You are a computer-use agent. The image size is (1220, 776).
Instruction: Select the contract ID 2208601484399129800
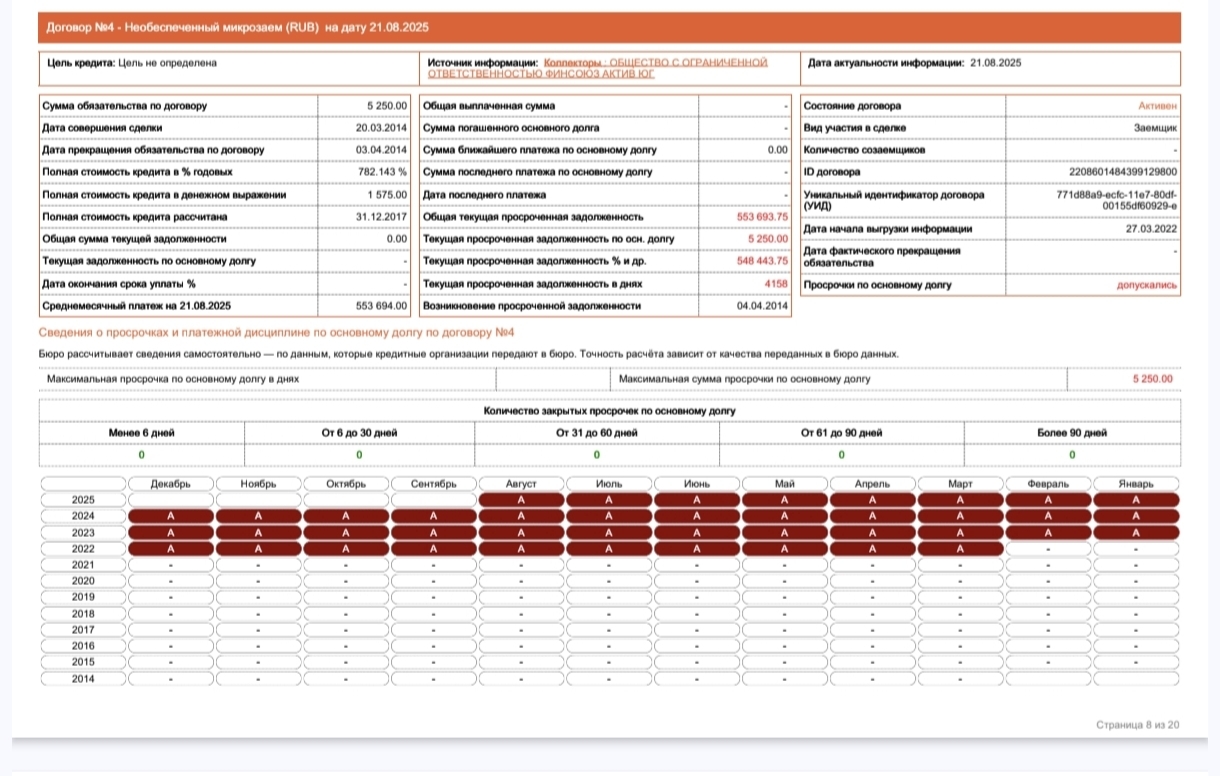coord(1124,172)
